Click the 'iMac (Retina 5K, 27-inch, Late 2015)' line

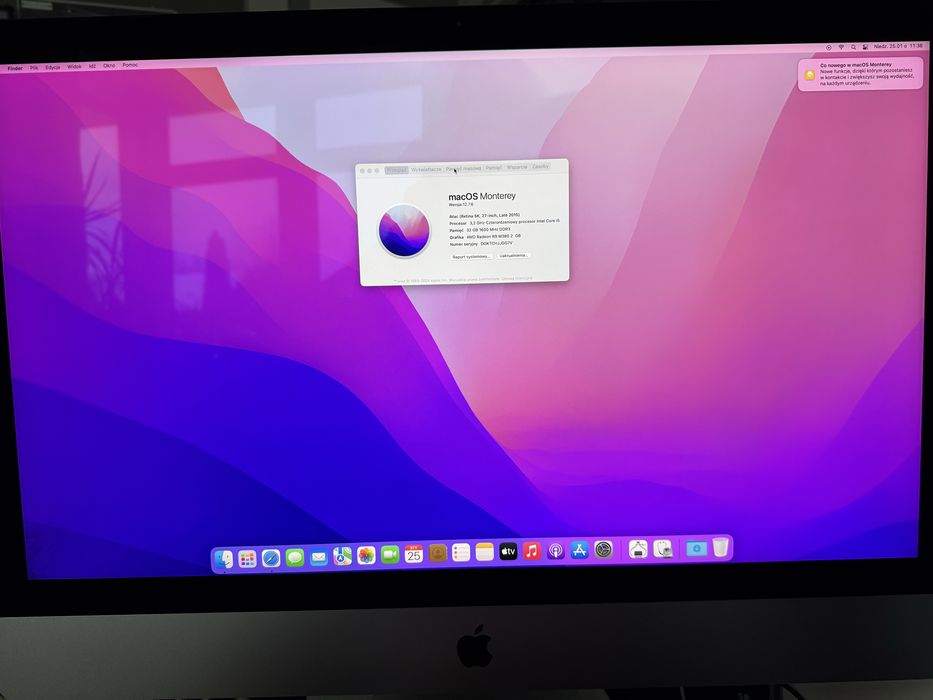(x=484, y=215)
